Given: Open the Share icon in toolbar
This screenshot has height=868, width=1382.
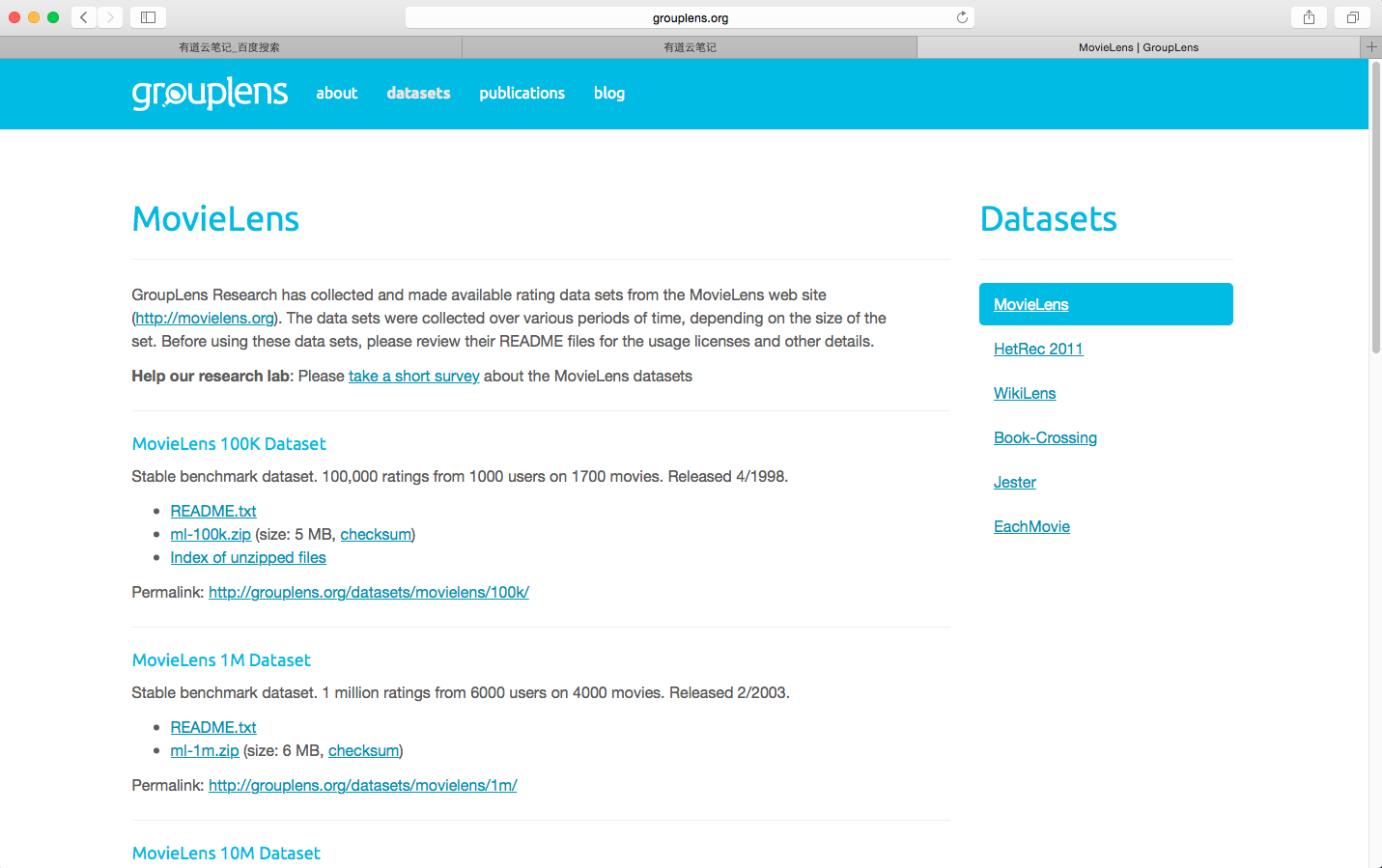Looking at the screenshot, I should click(1309, 17).
